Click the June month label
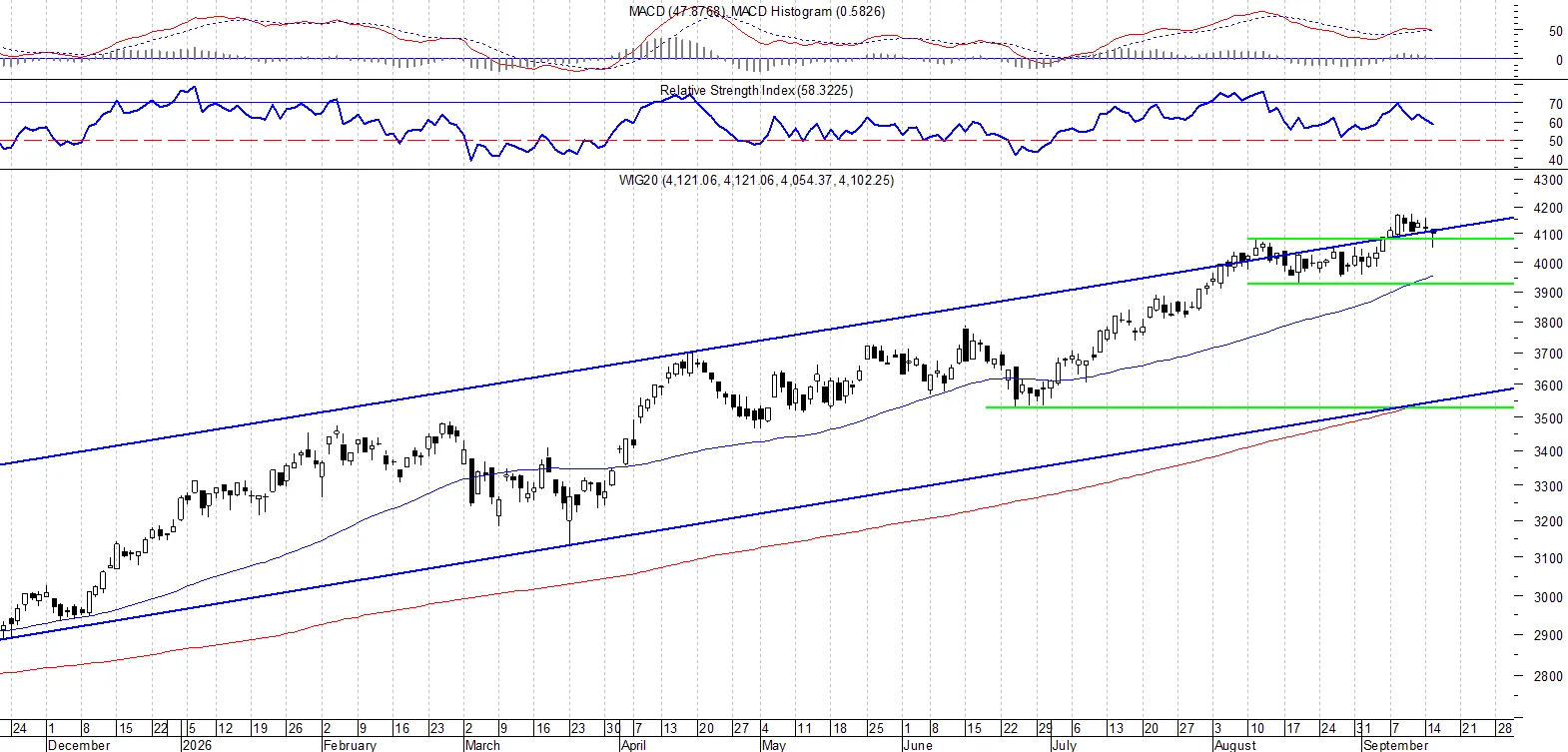The height and width of the screenshot is (752, 1568). tap(917, 745)
